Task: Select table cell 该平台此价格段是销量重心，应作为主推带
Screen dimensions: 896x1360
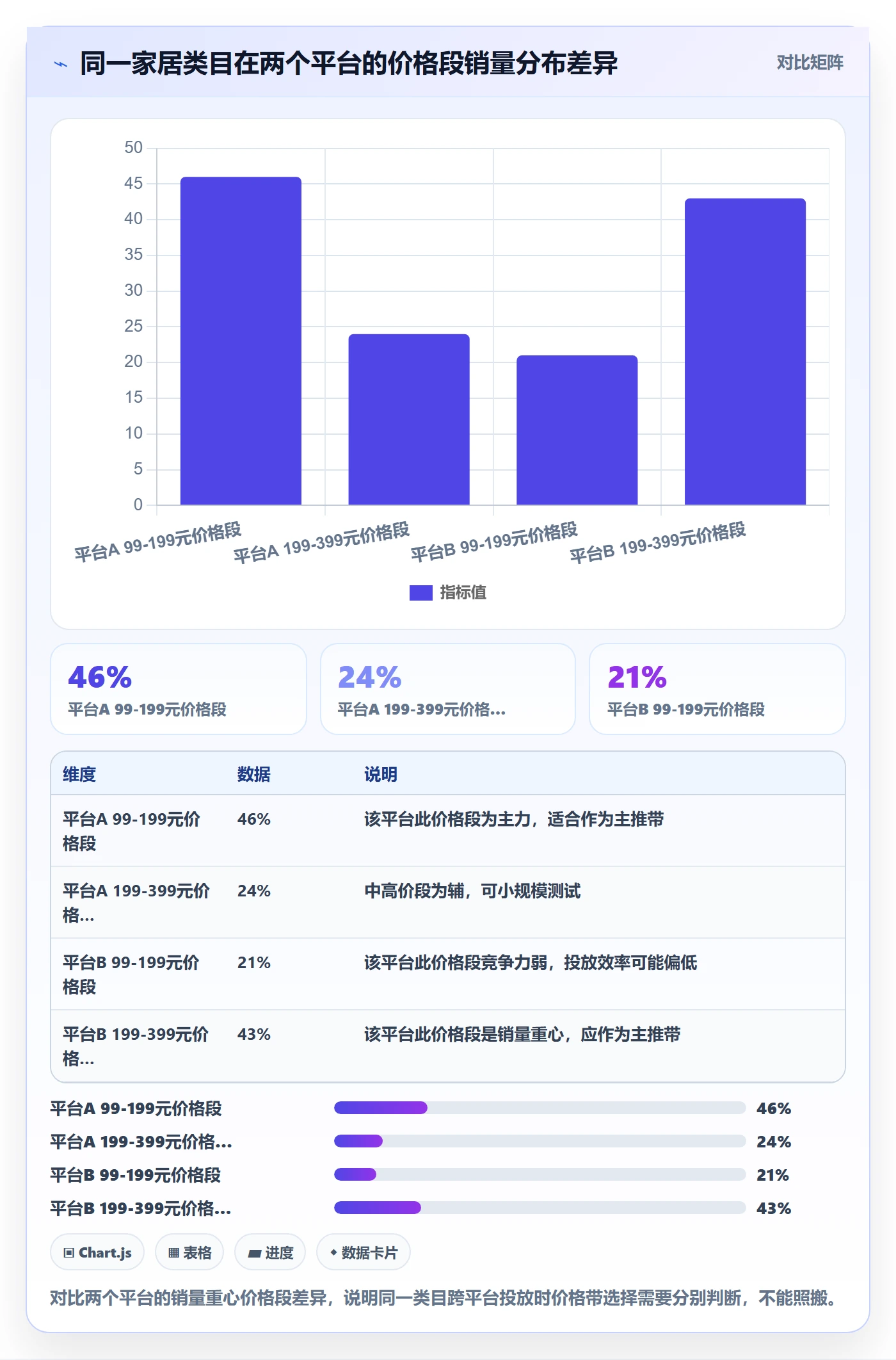Action: click(x=522, y=1034)
